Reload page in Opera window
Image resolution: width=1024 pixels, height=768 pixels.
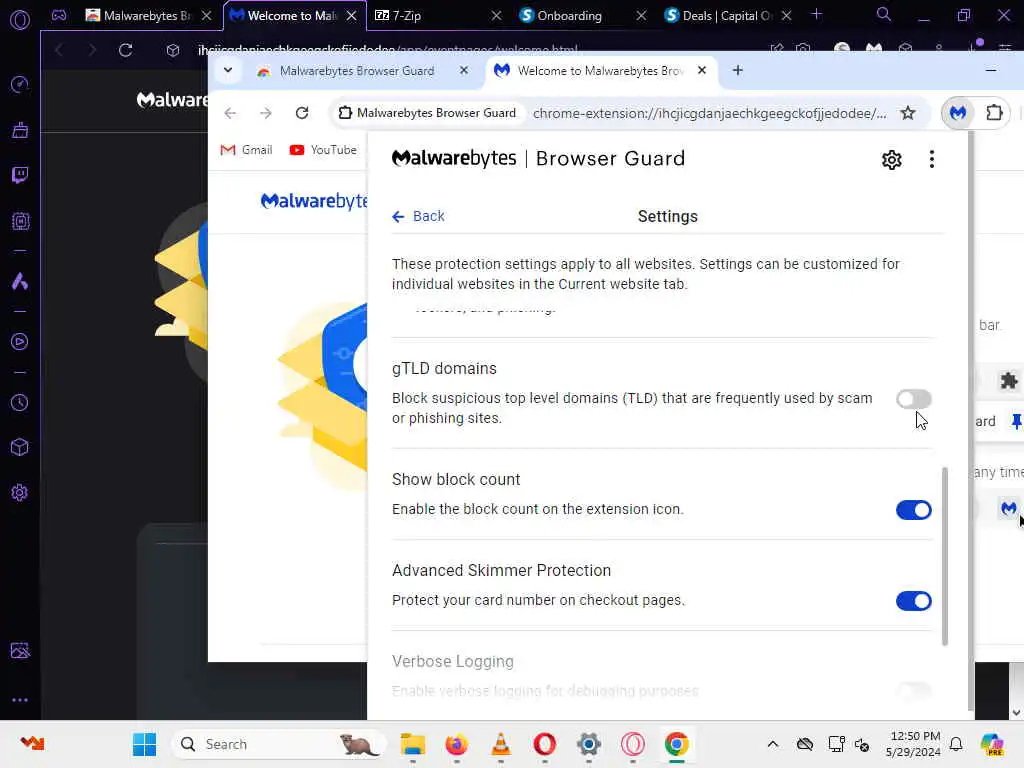point(125,50)
